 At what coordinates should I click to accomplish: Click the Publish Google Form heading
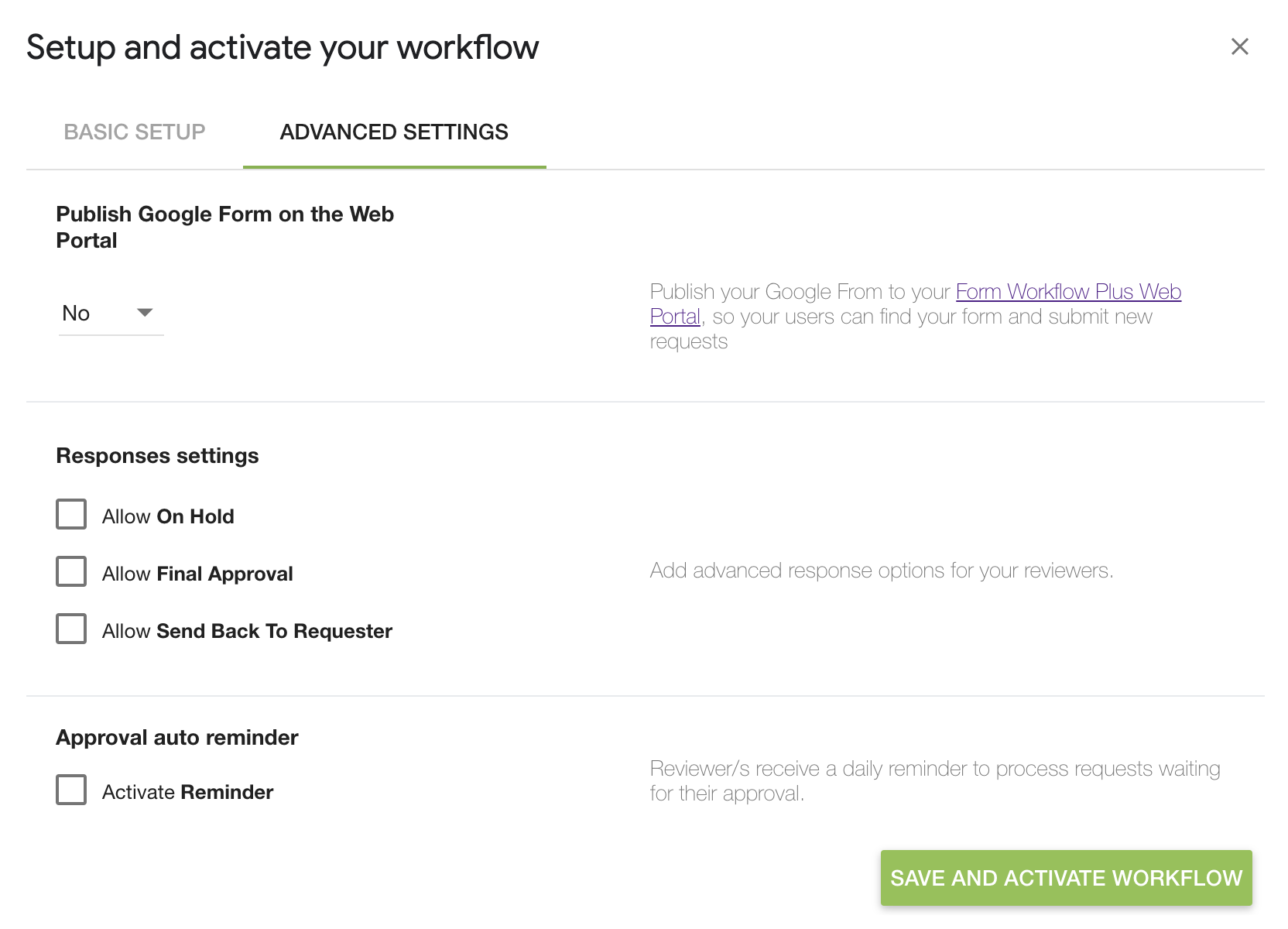[x=224, y=227]
